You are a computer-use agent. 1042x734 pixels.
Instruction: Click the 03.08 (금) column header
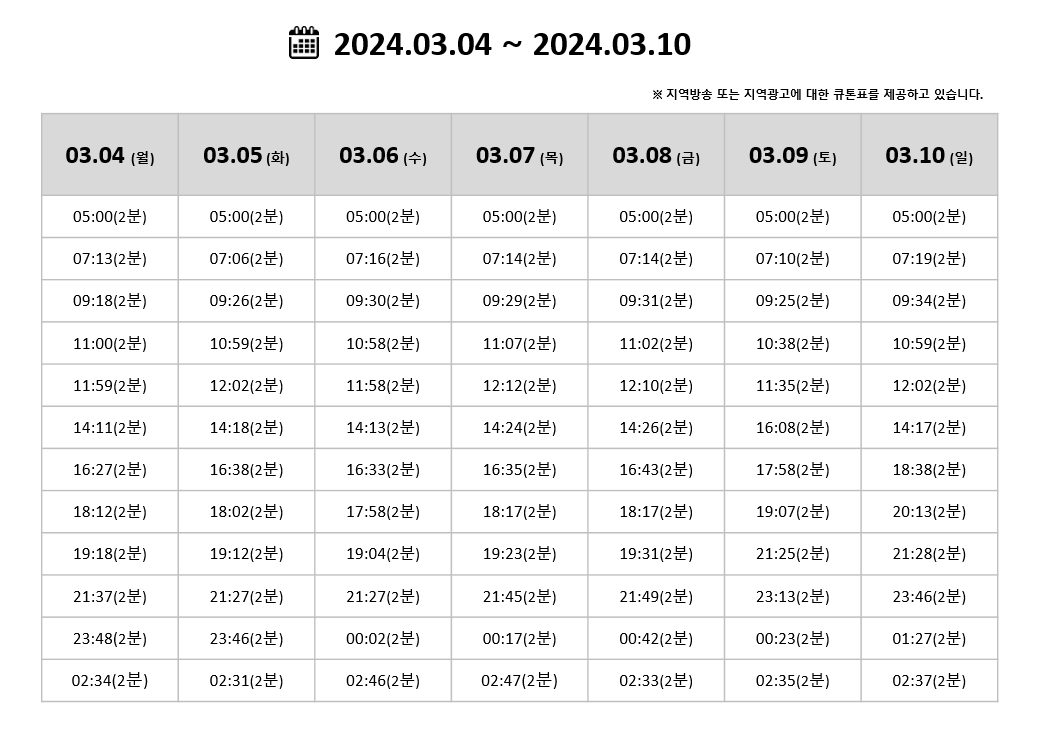tap(656, 155)
